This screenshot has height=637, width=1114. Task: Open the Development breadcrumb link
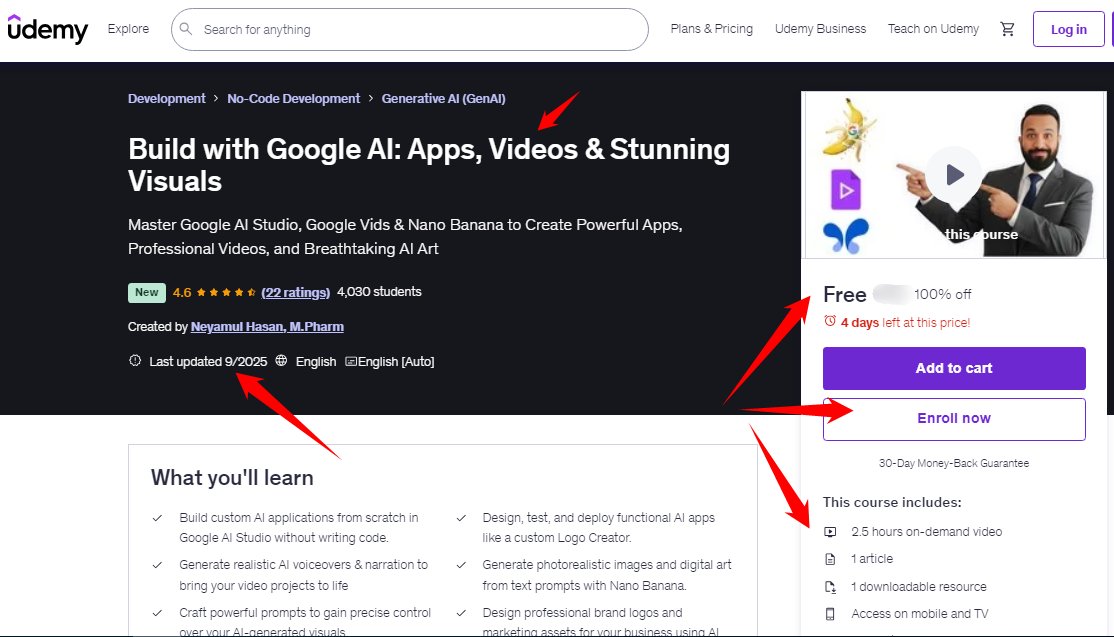[166, 99]
